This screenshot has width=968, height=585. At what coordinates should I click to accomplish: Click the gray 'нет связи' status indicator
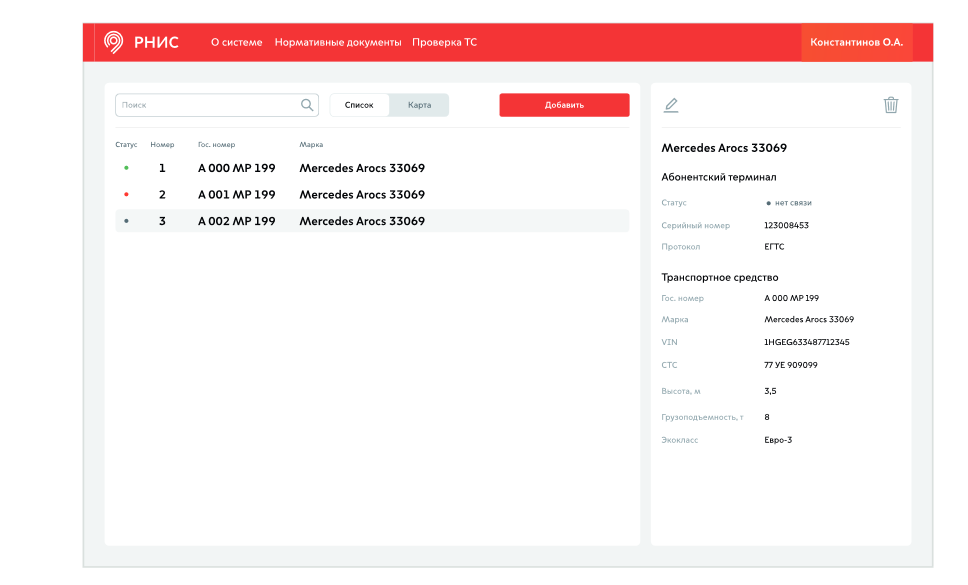pyautogui.click(x=768, y=203)
